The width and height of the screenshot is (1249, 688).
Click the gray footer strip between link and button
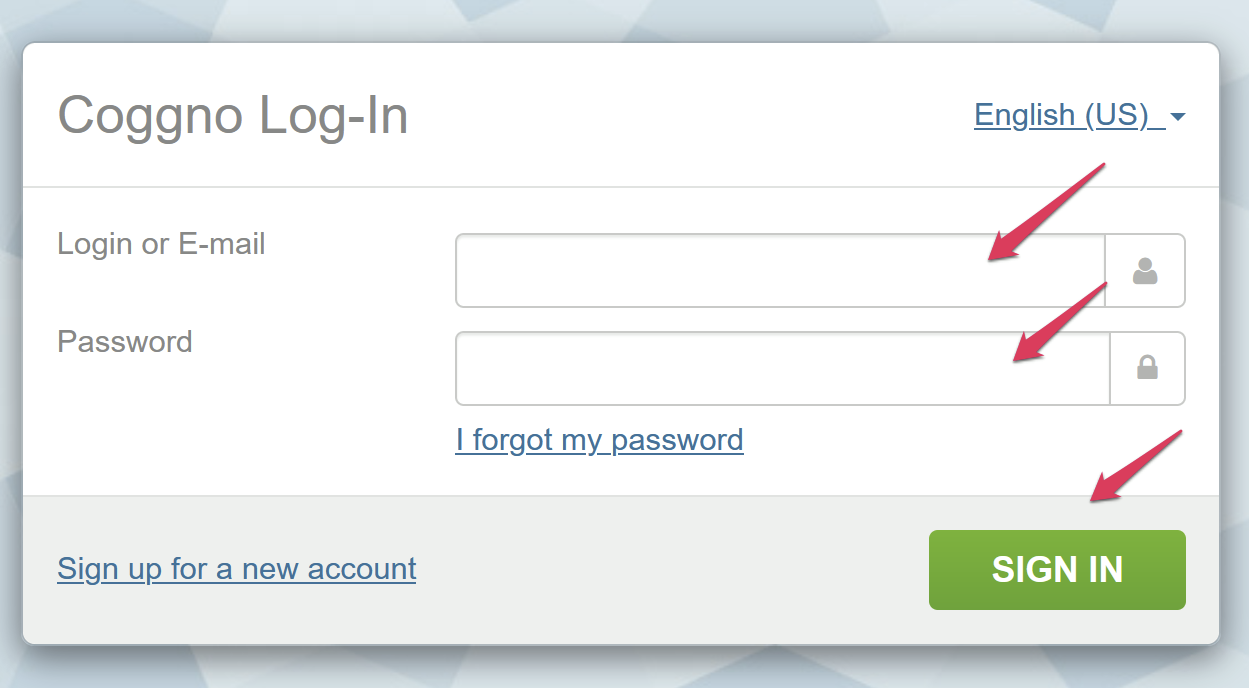coord(670,570)
